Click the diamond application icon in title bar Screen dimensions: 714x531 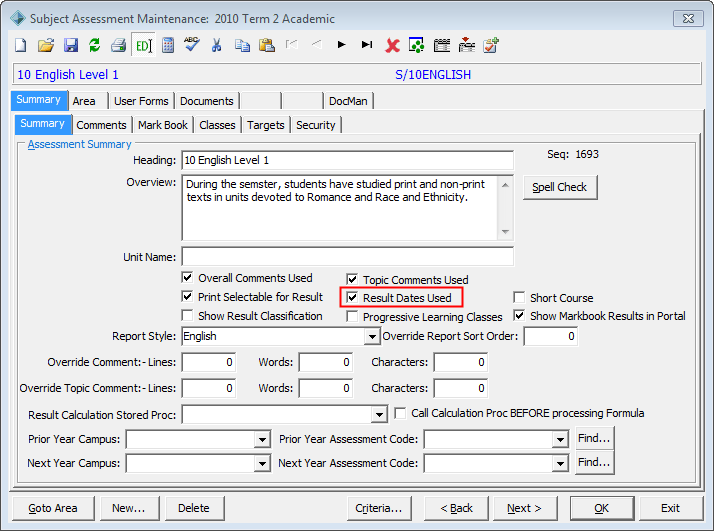(18, 19)
